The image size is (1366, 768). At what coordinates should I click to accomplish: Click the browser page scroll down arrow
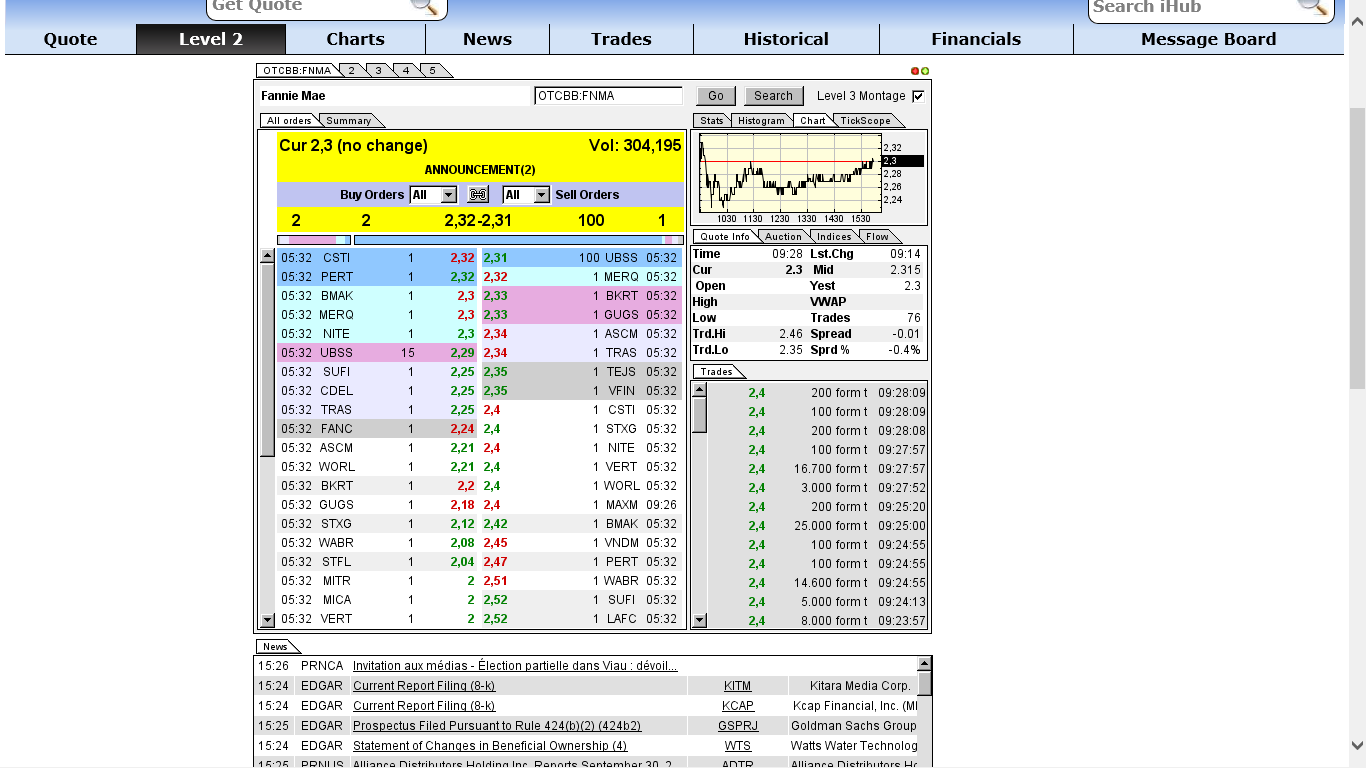pos(1357,745)
